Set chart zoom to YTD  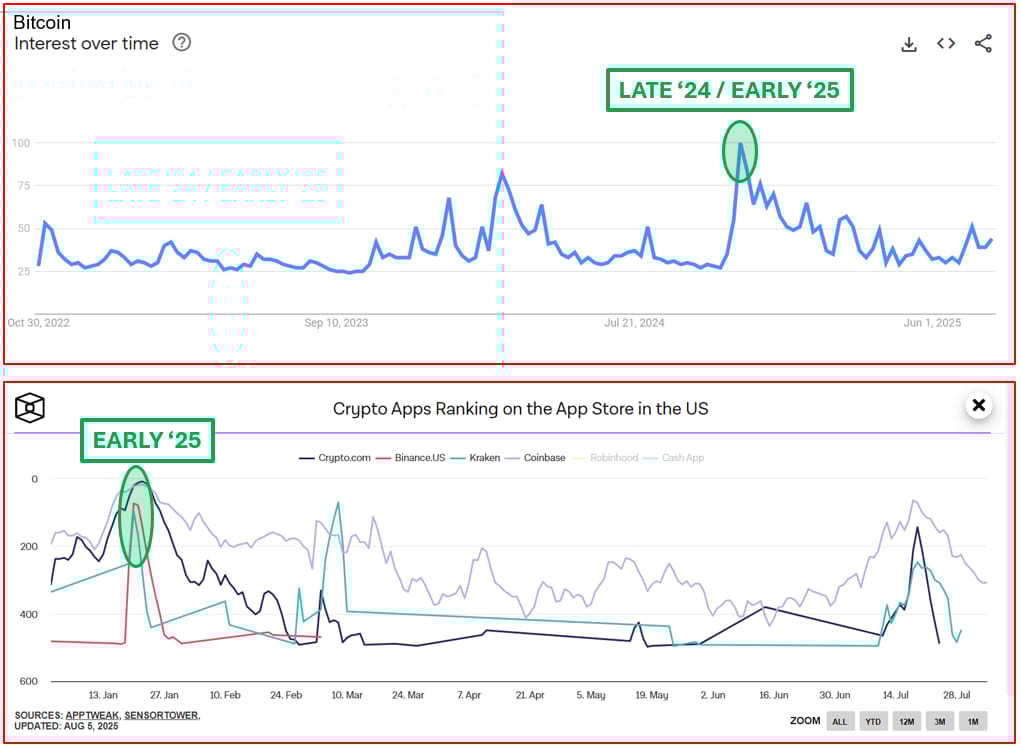873,721
